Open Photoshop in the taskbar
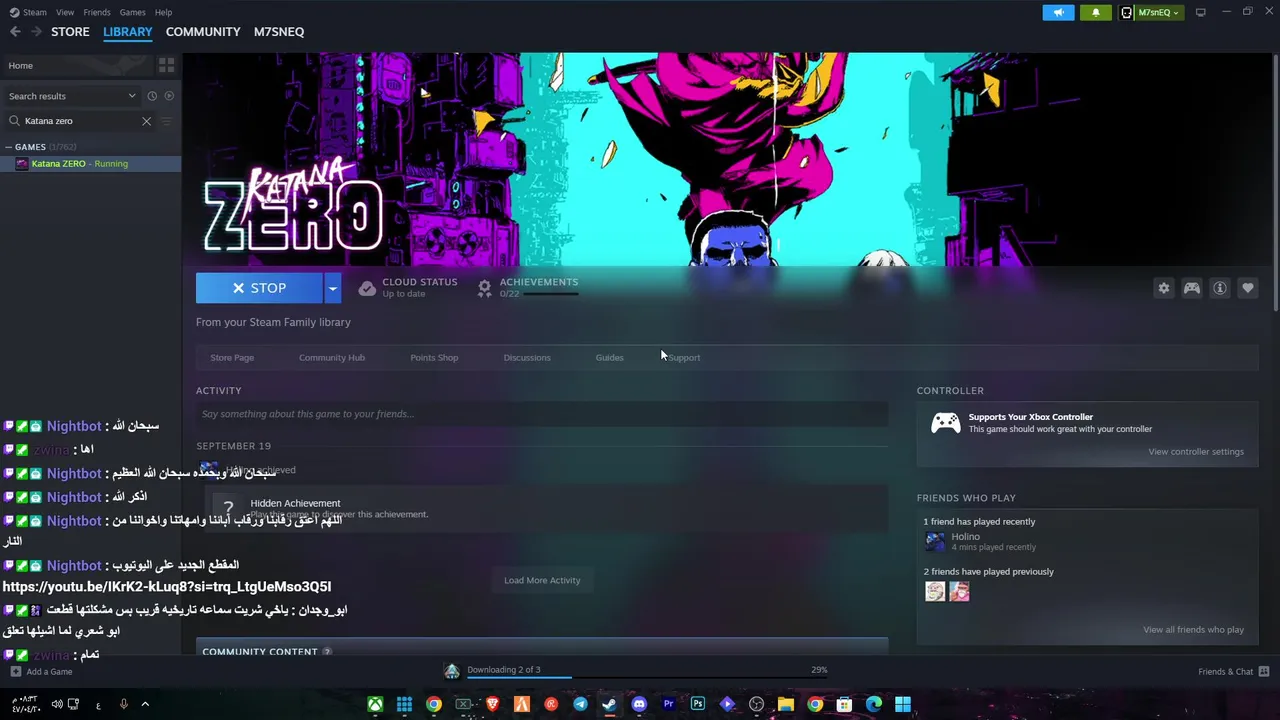1280x720 pixels. tap(698, 704)
